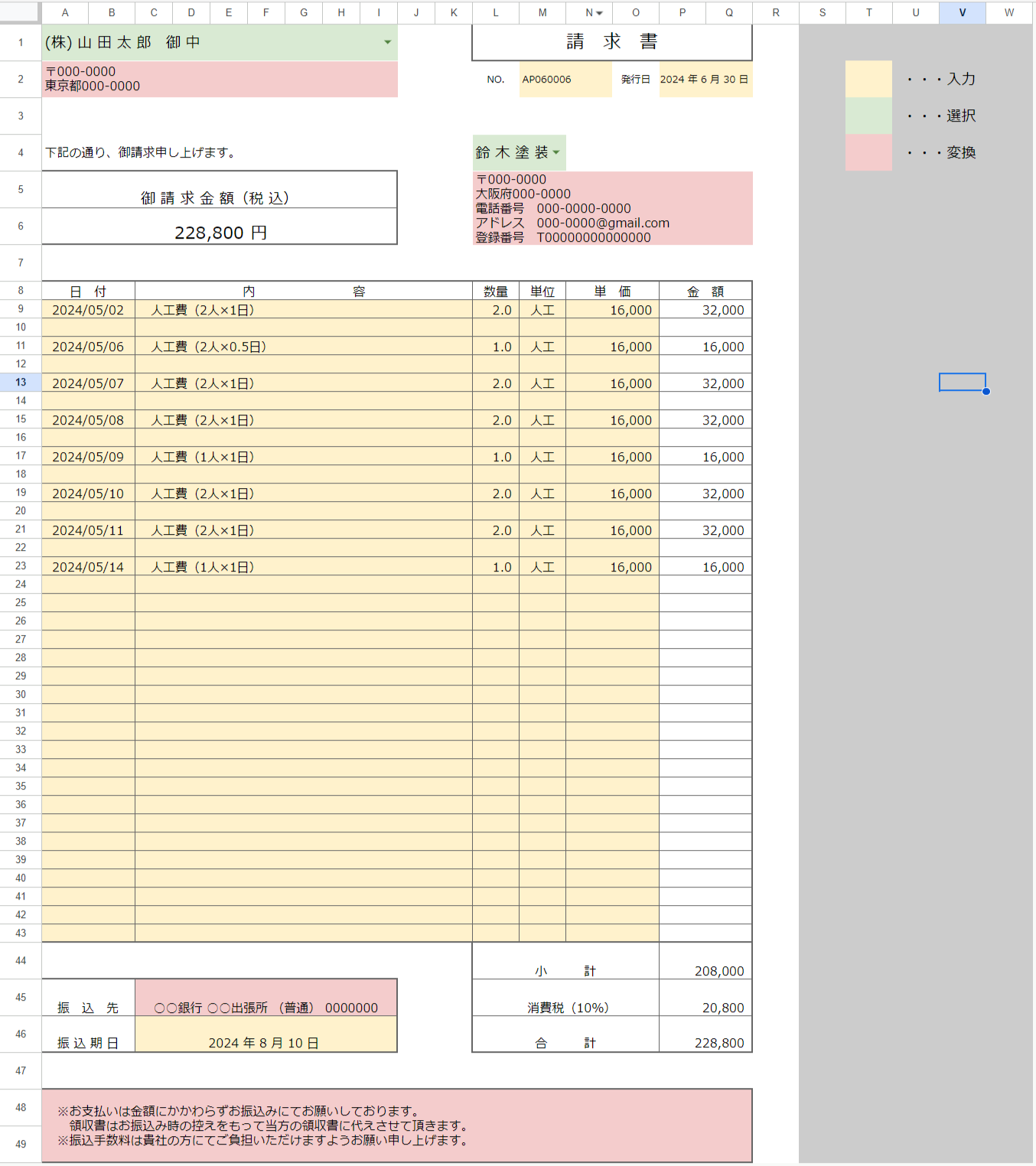Click the 小計 208,000 subtotal cell
The width and height of the screenshot is (1036, 1166).
[705, 961]
